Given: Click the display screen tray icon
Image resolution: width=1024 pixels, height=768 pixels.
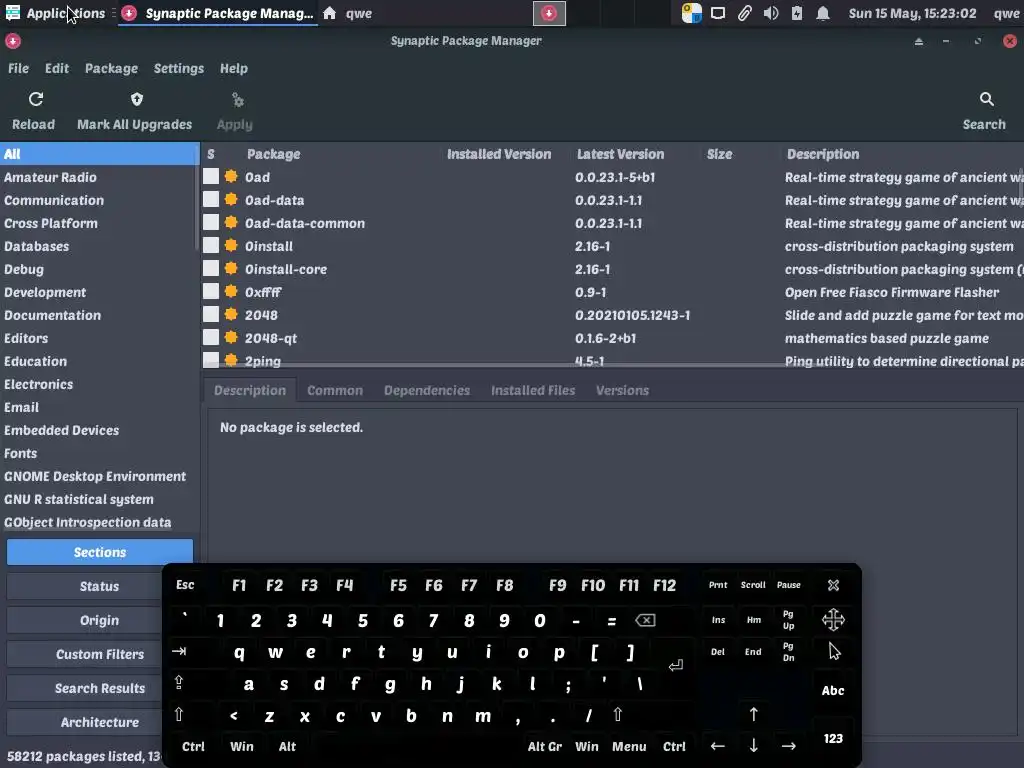Looking at the screenshot, I should click(x=718, y=13).
